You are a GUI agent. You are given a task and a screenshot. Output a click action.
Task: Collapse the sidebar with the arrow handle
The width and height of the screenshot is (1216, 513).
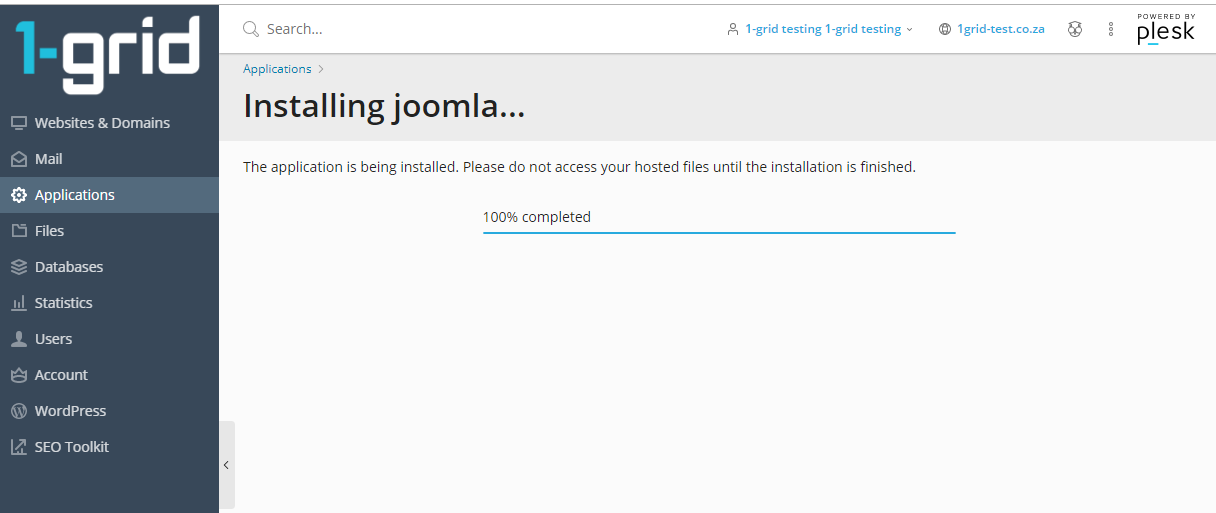[x=227, y=465]
